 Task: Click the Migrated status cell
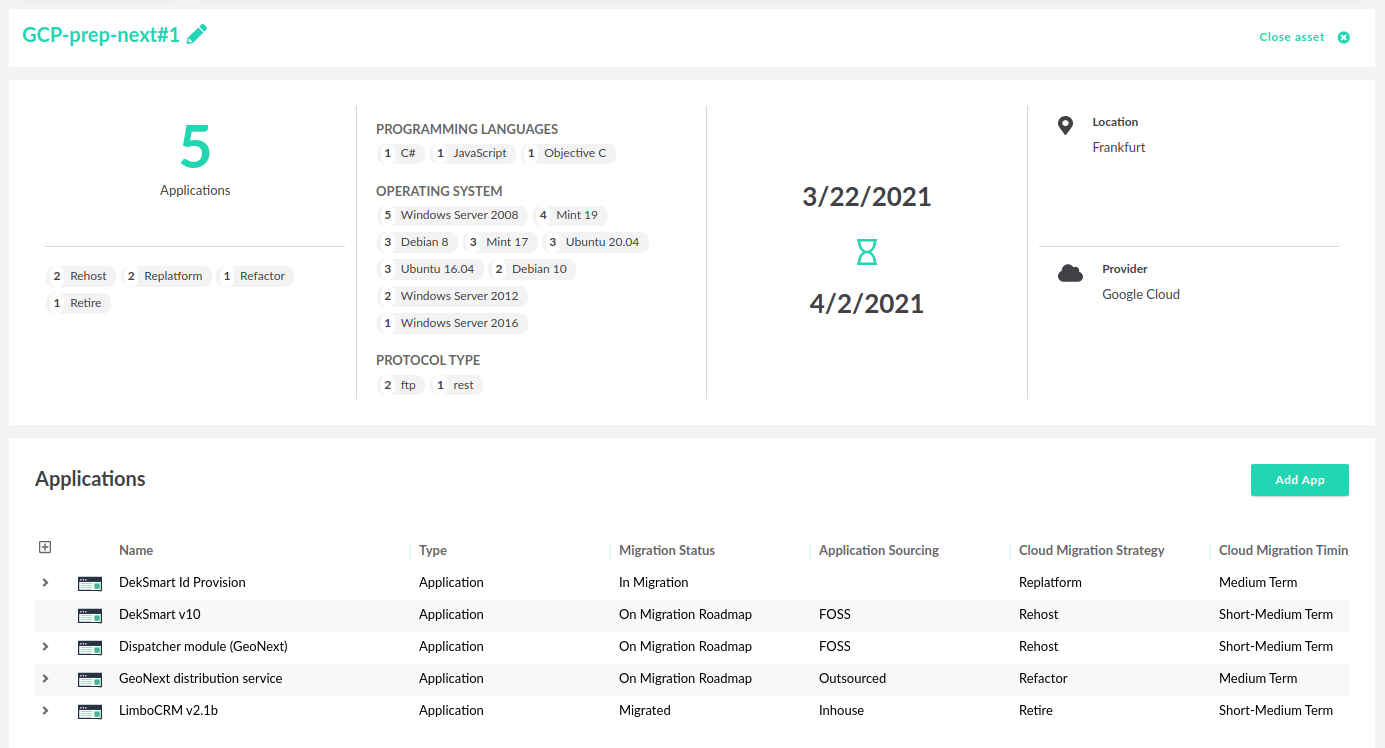tap(645, 710)
